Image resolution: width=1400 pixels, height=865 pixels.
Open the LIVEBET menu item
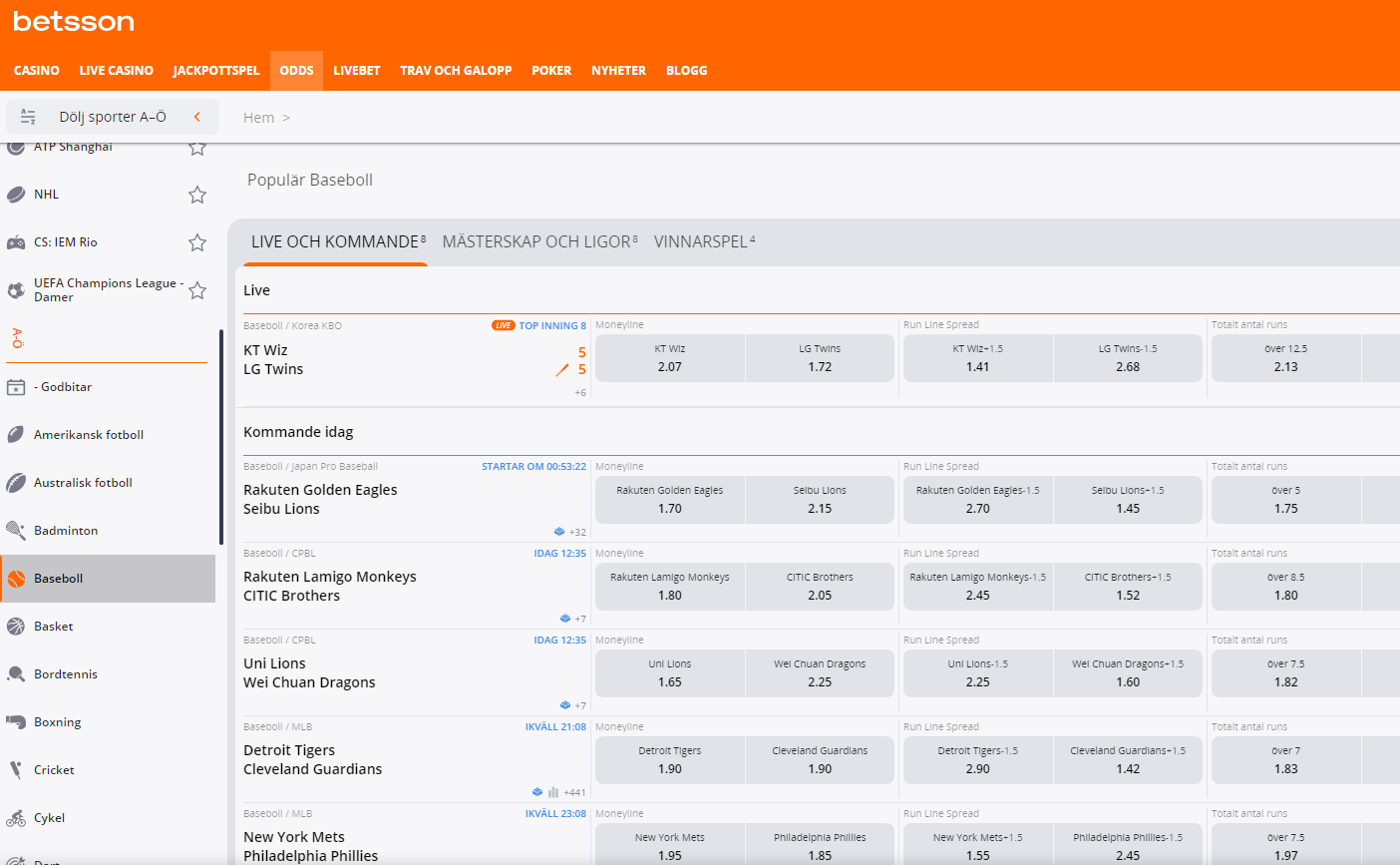click(x=356, y=70)
